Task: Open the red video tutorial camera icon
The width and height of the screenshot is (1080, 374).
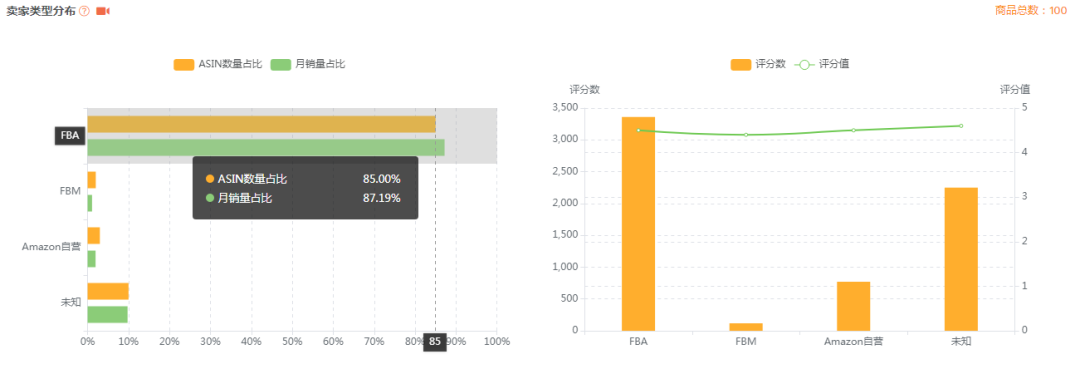Action: [x=103, y=11]
